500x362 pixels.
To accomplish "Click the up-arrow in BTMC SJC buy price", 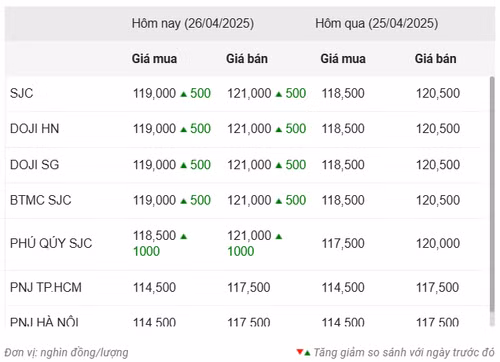I will click(183, 201).
